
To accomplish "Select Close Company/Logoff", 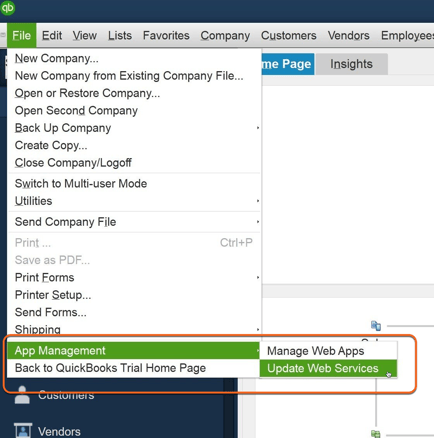I will (x=134, y=163).
